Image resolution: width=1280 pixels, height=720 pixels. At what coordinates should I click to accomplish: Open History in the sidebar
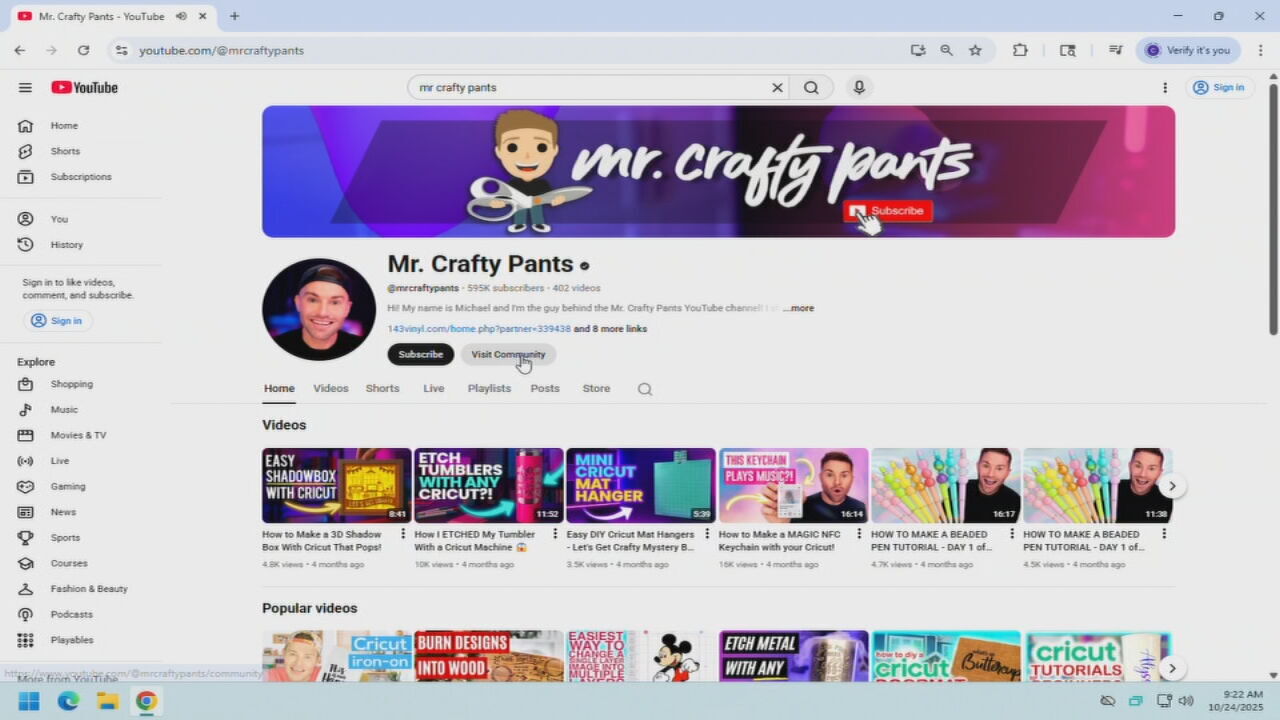click(66, 245)
